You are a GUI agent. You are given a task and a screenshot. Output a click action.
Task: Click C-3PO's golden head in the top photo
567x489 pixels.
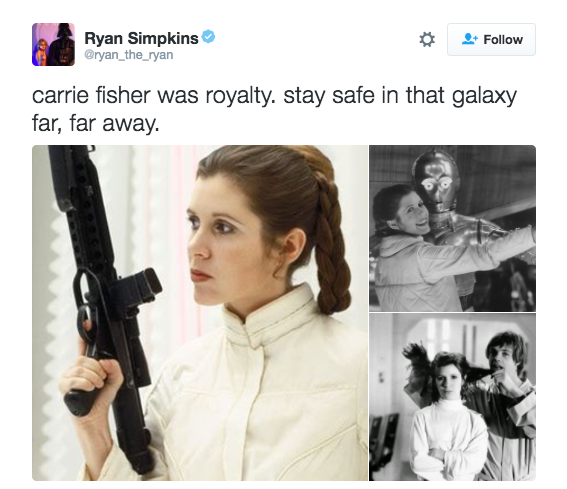pyautogui.click(x=436, y=181)
